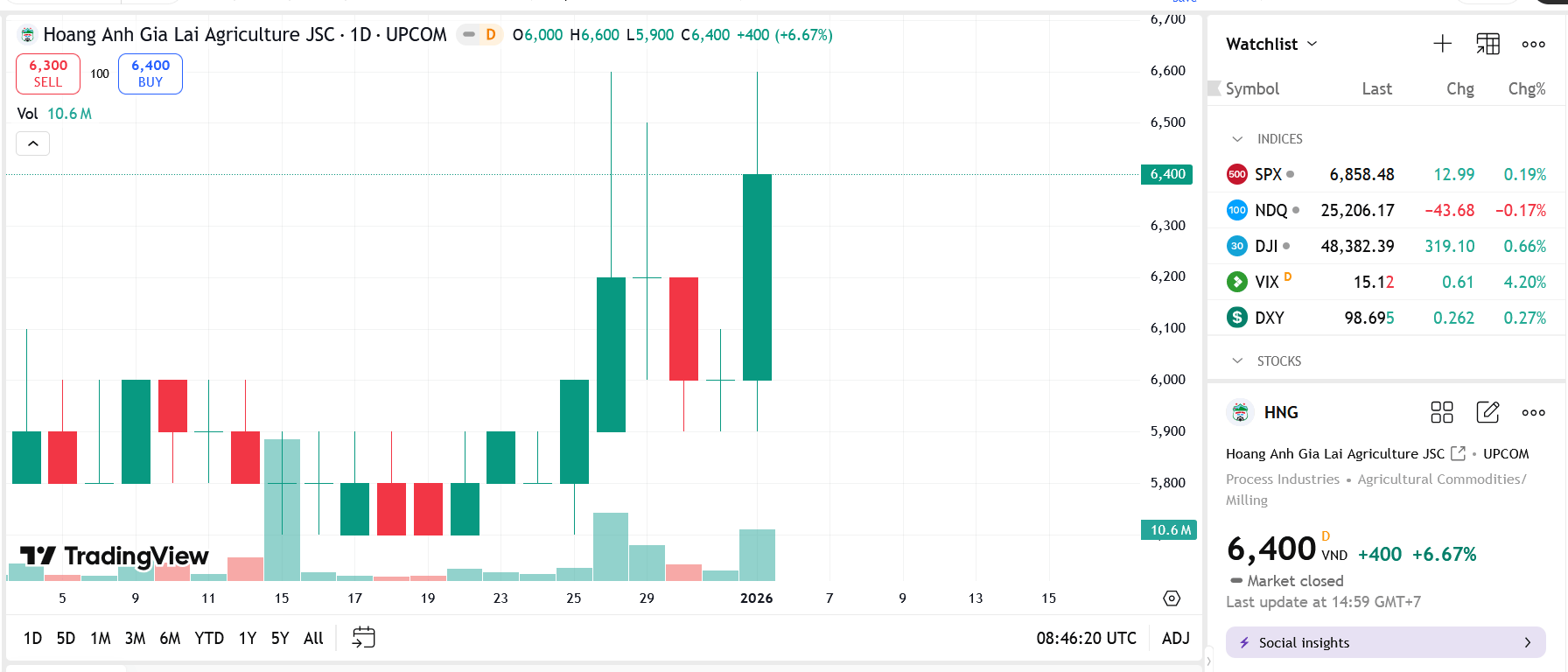Screen dimensions: 1568x672
Task: Collapse the chart legend with the up arrow
Action: coord(32,143)
